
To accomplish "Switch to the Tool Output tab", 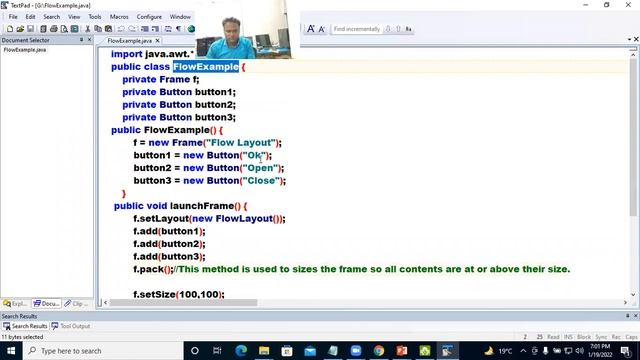I will [x=71, y=326].
